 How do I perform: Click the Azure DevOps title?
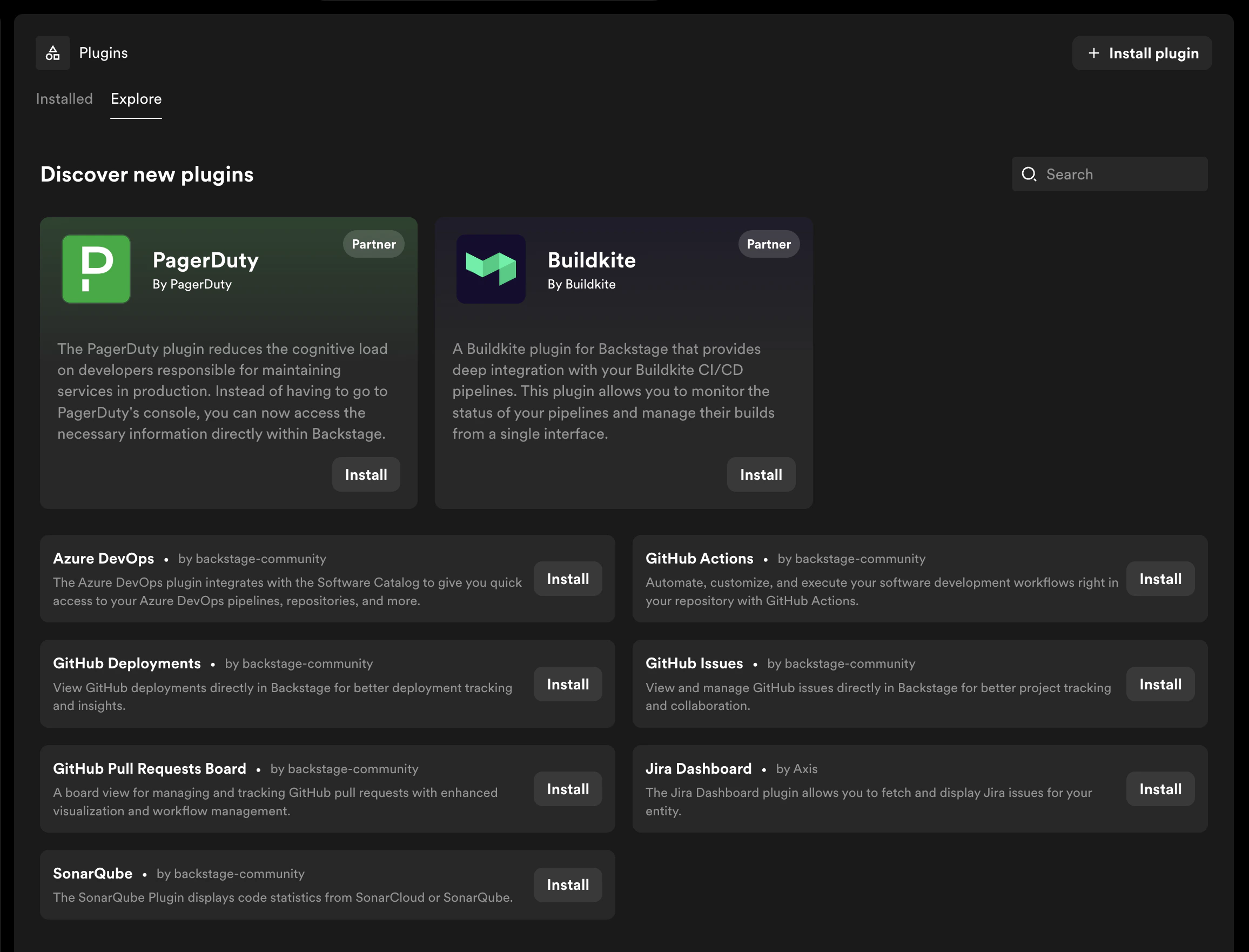point(104,558)
